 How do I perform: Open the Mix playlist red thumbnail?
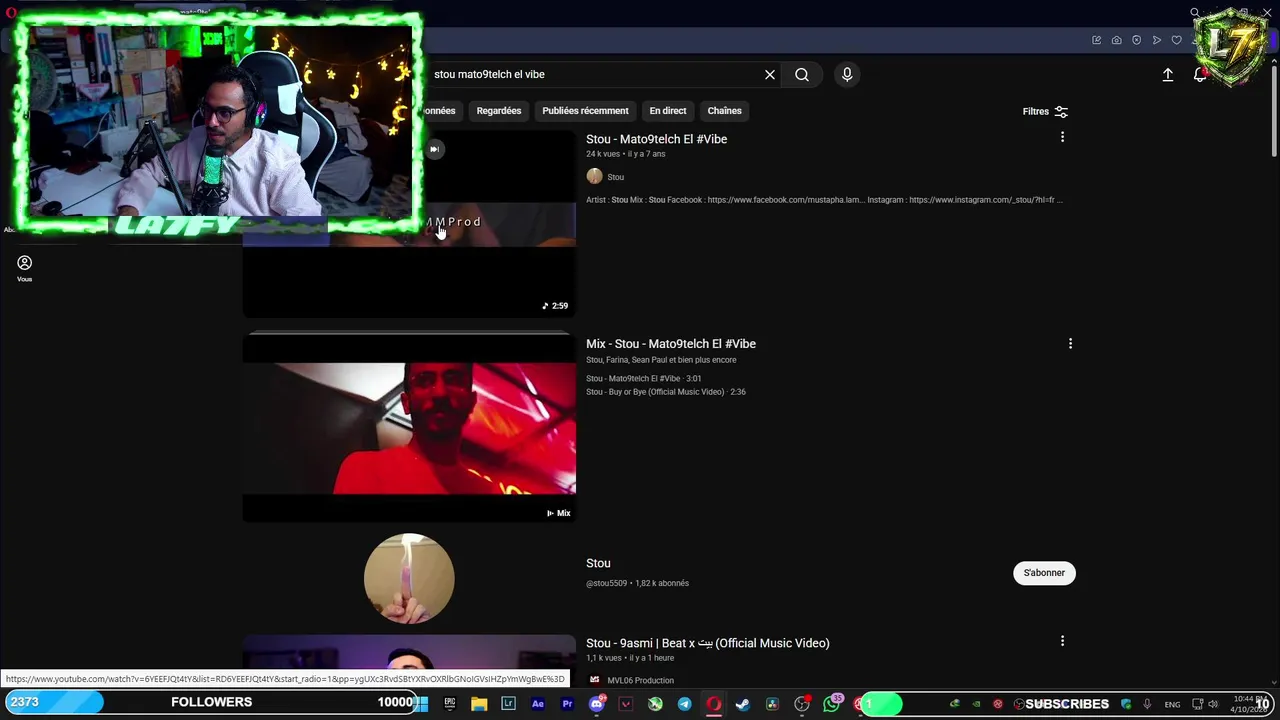[x=409, y=428]
